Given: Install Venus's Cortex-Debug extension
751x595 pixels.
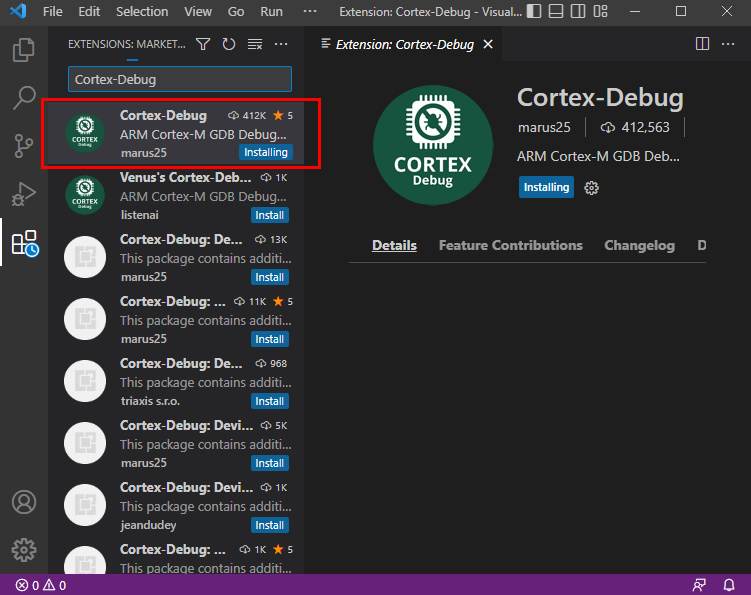Looking at the screenshot, I should (270, 215).
